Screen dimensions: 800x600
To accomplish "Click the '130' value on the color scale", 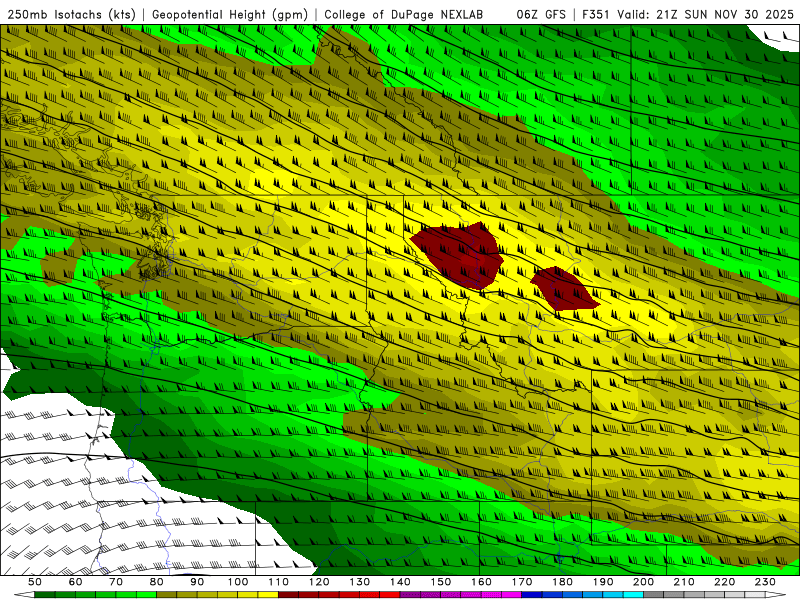I will (x=360, y=582).
